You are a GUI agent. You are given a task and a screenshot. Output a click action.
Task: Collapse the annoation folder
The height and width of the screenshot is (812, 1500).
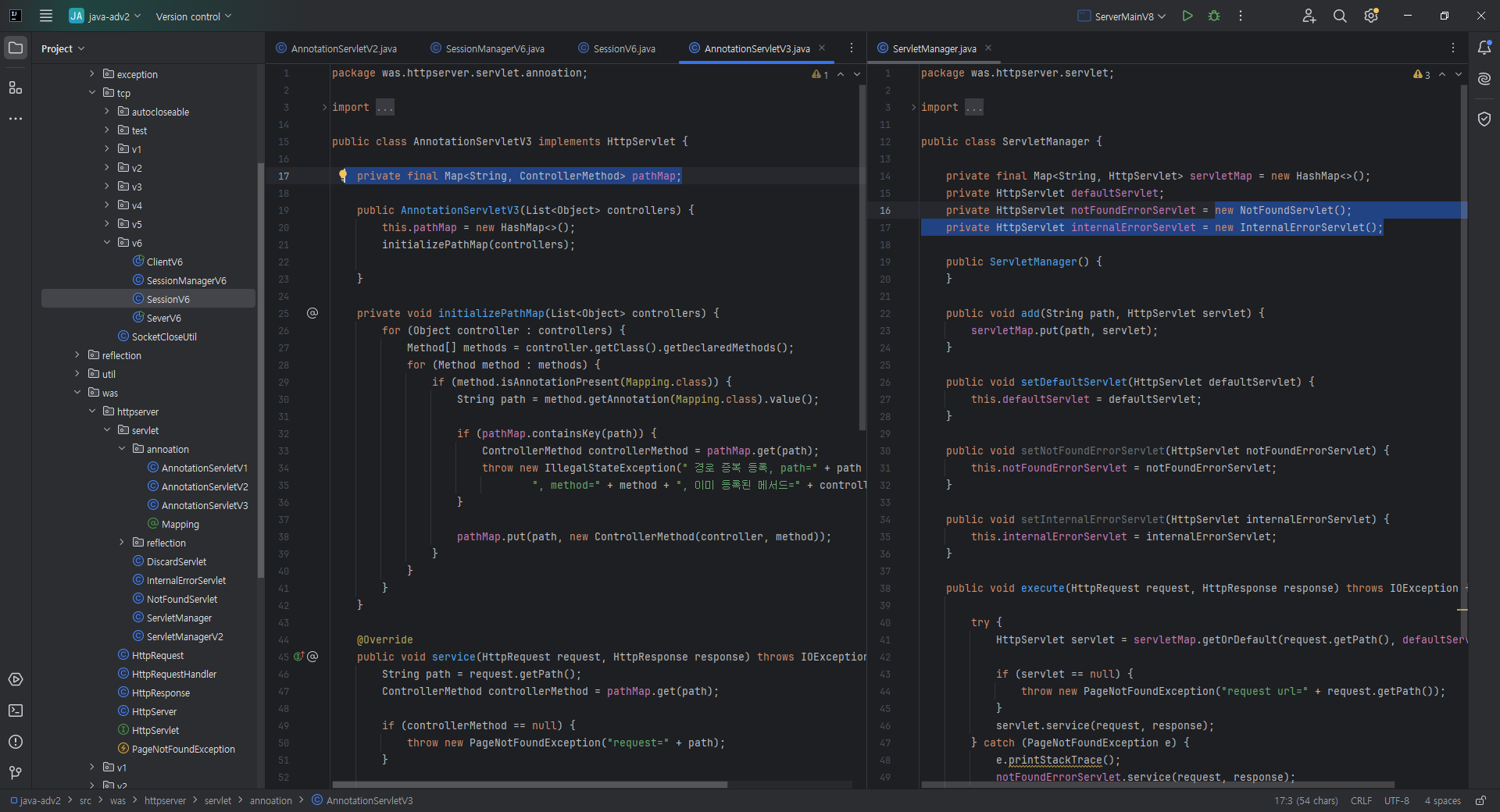(x=122, y=449)
